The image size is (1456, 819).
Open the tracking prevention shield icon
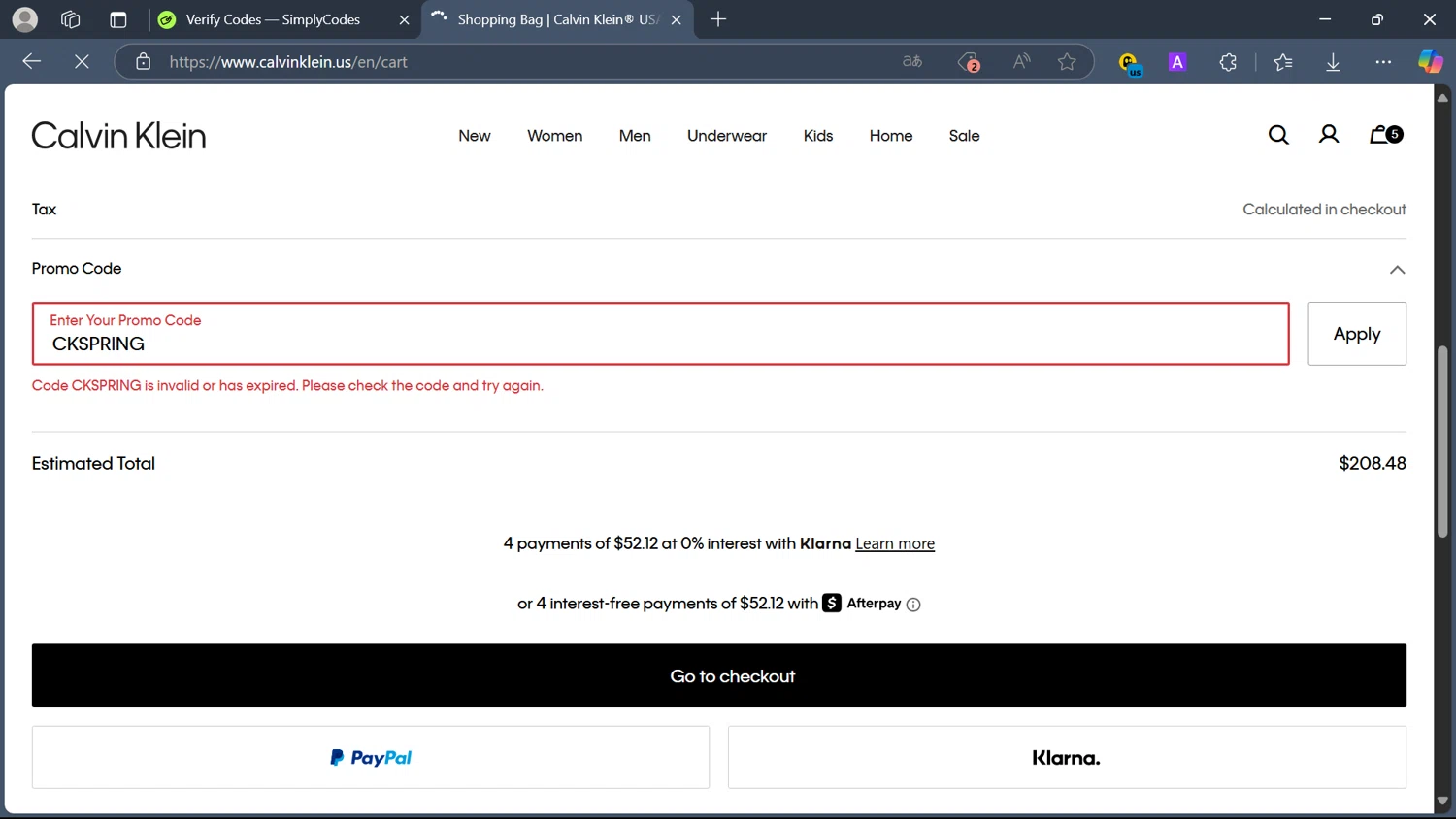tap(969, 62)
